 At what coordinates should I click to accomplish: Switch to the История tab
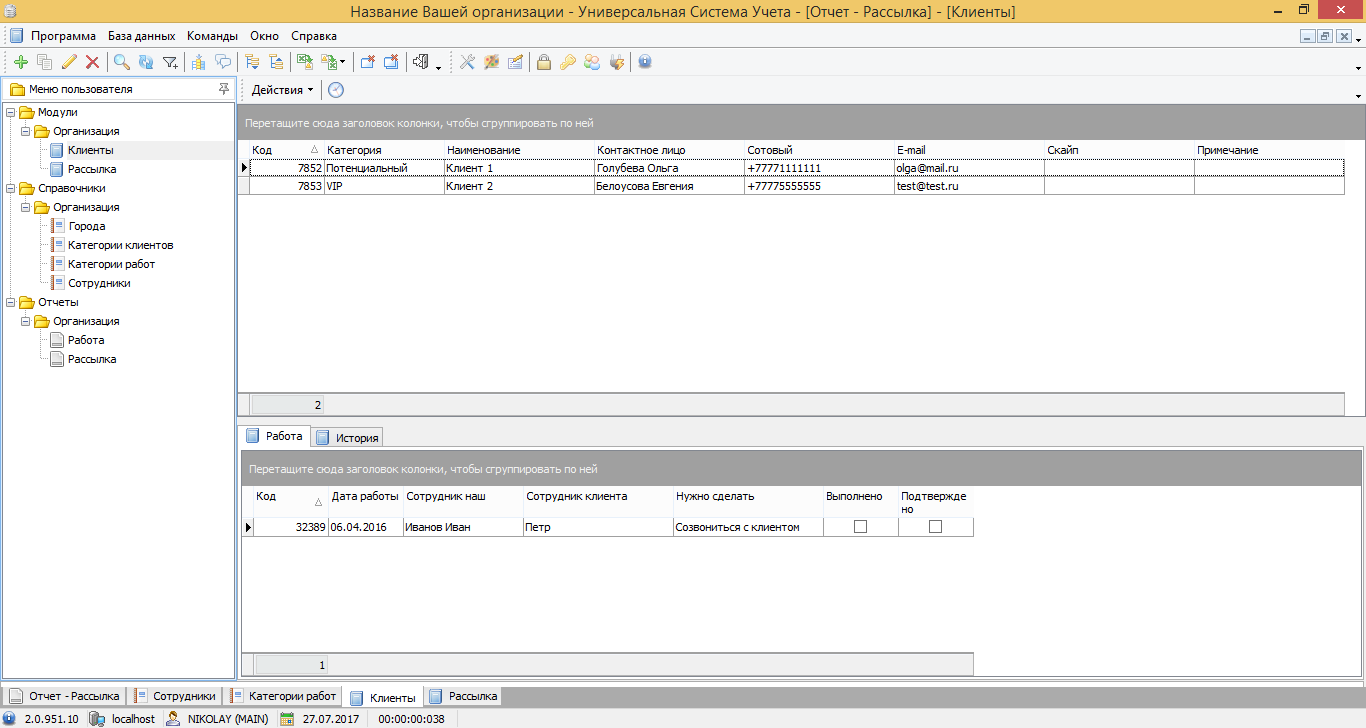pyautogui.click(x=347, y=438)
